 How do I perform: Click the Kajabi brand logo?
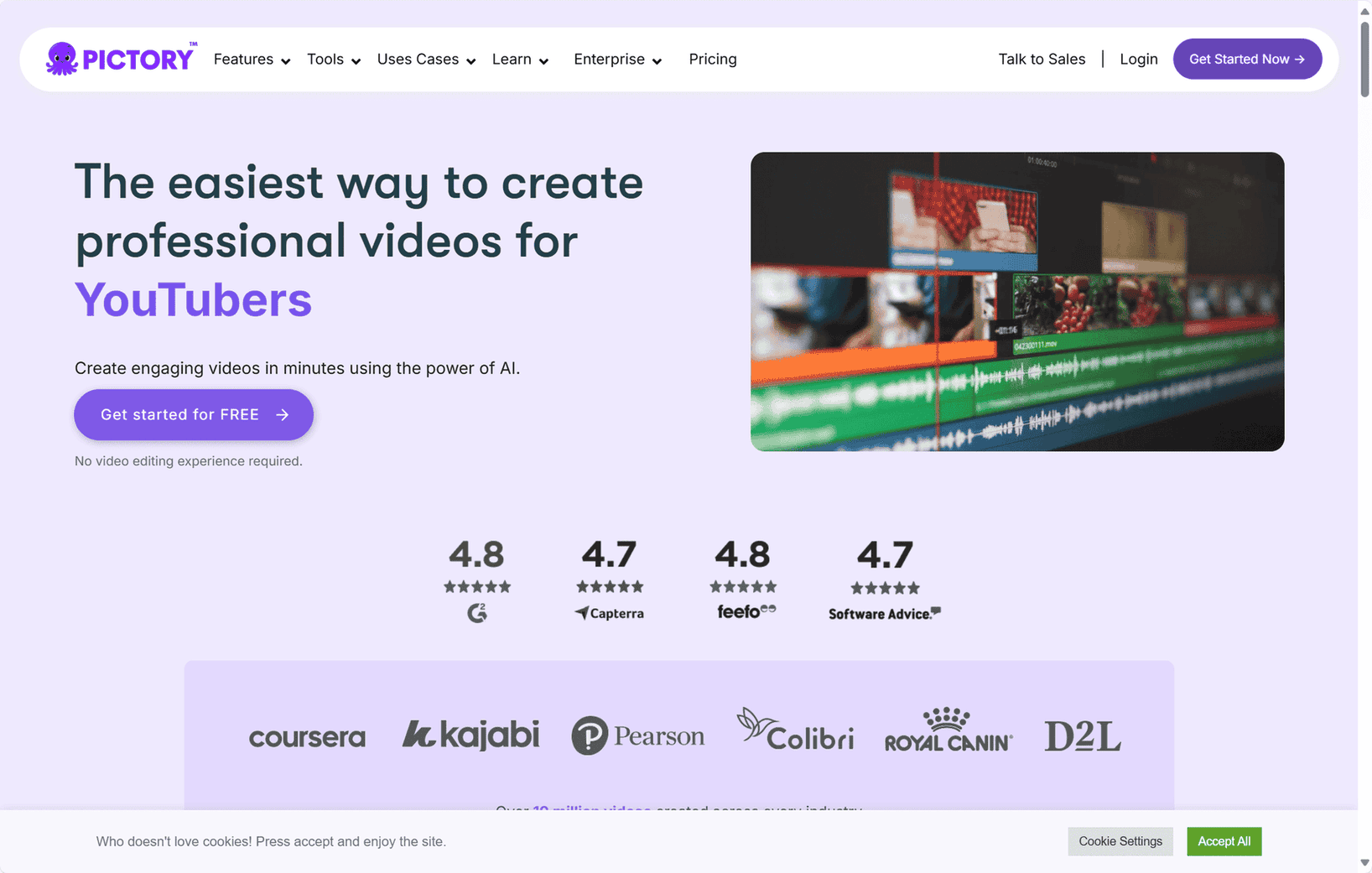(x=470, y=735)
